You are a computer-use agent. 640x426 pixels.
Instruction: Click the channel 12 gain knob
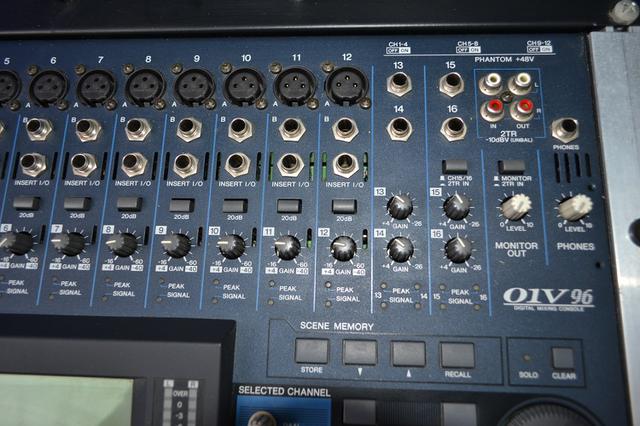tap(342, 248)
